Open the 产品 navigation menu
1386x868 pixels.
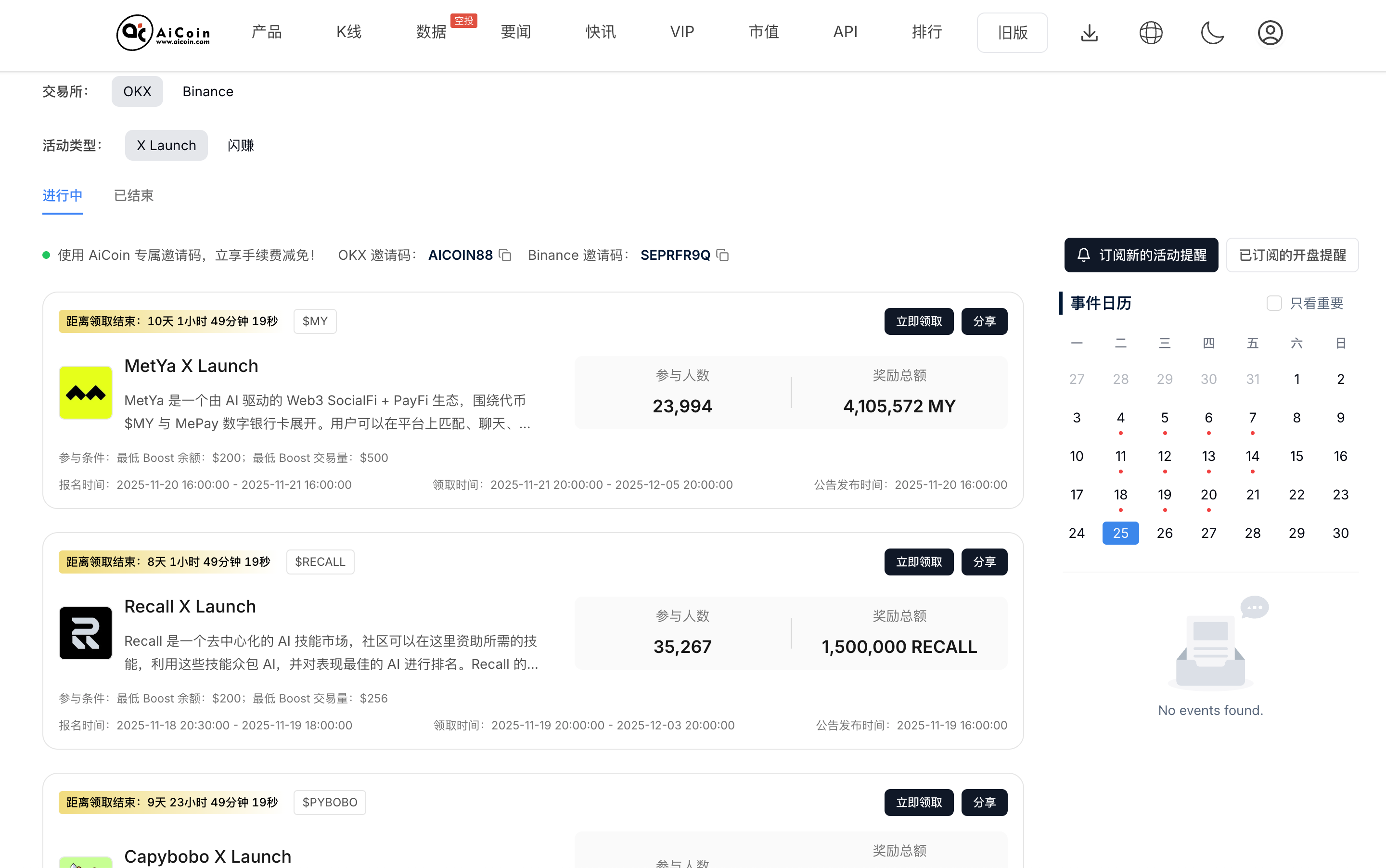tap(267, 32)
